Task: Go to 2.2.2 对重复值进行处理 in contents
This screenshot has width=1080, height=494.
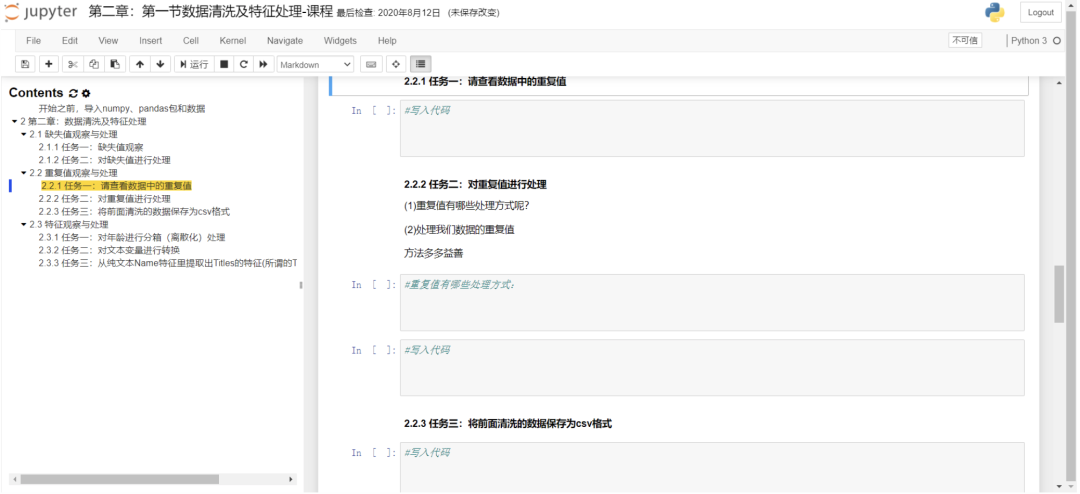Action: (105, 198)
